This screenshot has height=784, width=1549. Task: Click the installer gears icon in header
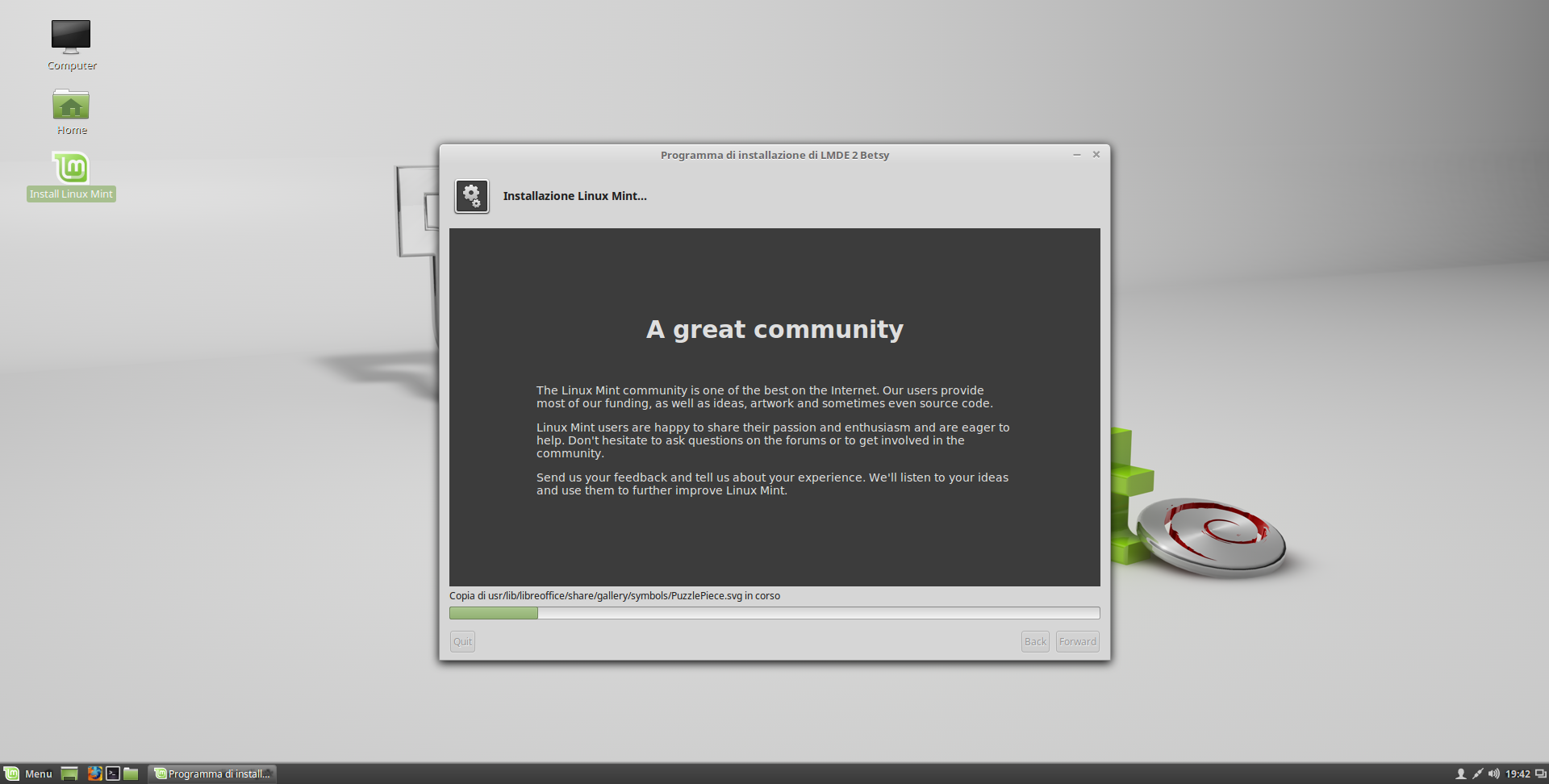click(x=472, y=196)
